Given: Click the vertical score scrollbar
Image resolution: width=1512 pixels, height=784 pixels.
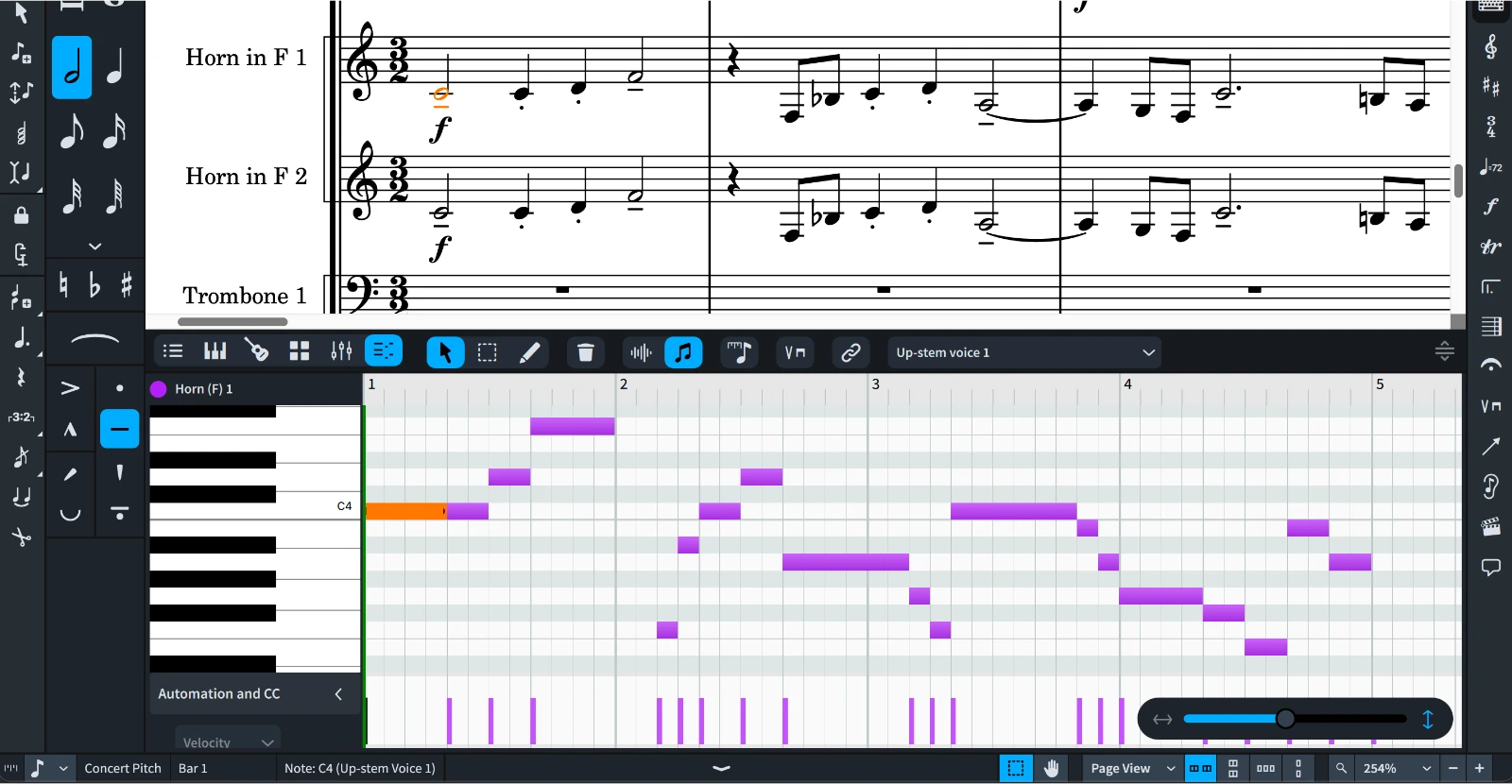Looking at the screenshot, I should [1458, 180].
